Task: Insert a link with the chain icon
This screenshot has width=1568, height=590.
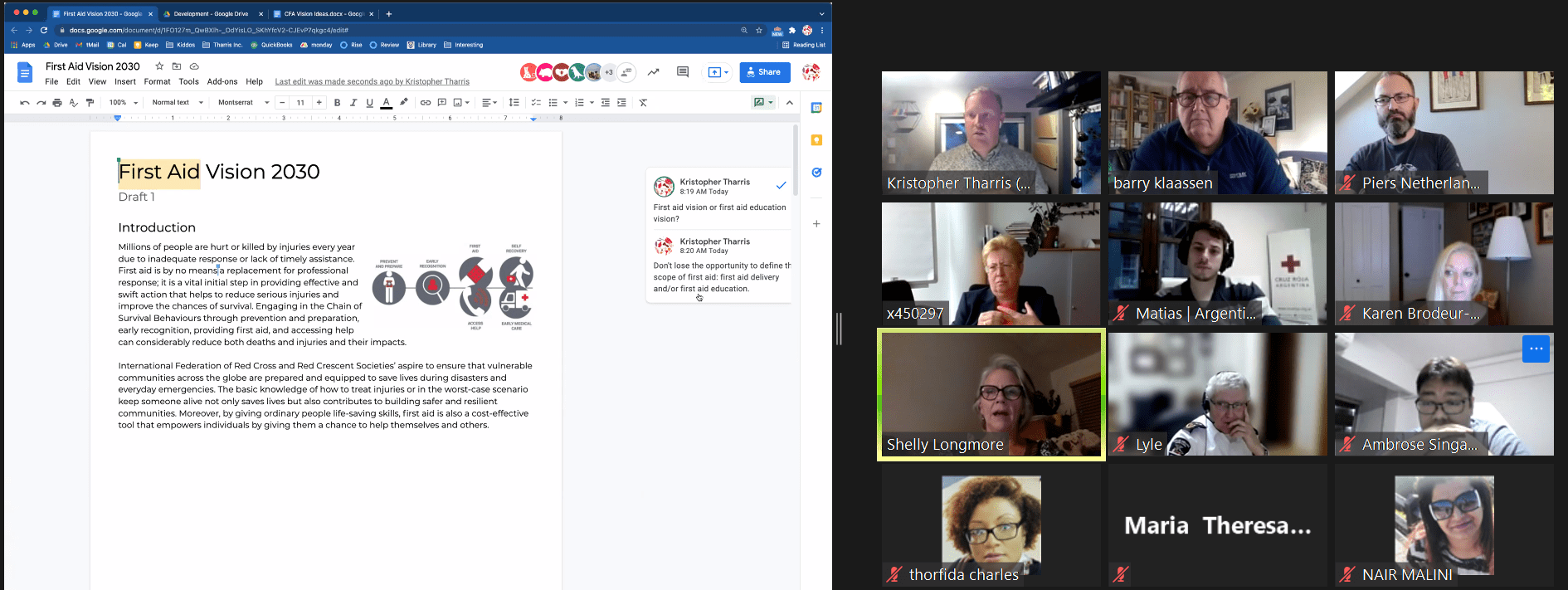Action: (426, 103)
